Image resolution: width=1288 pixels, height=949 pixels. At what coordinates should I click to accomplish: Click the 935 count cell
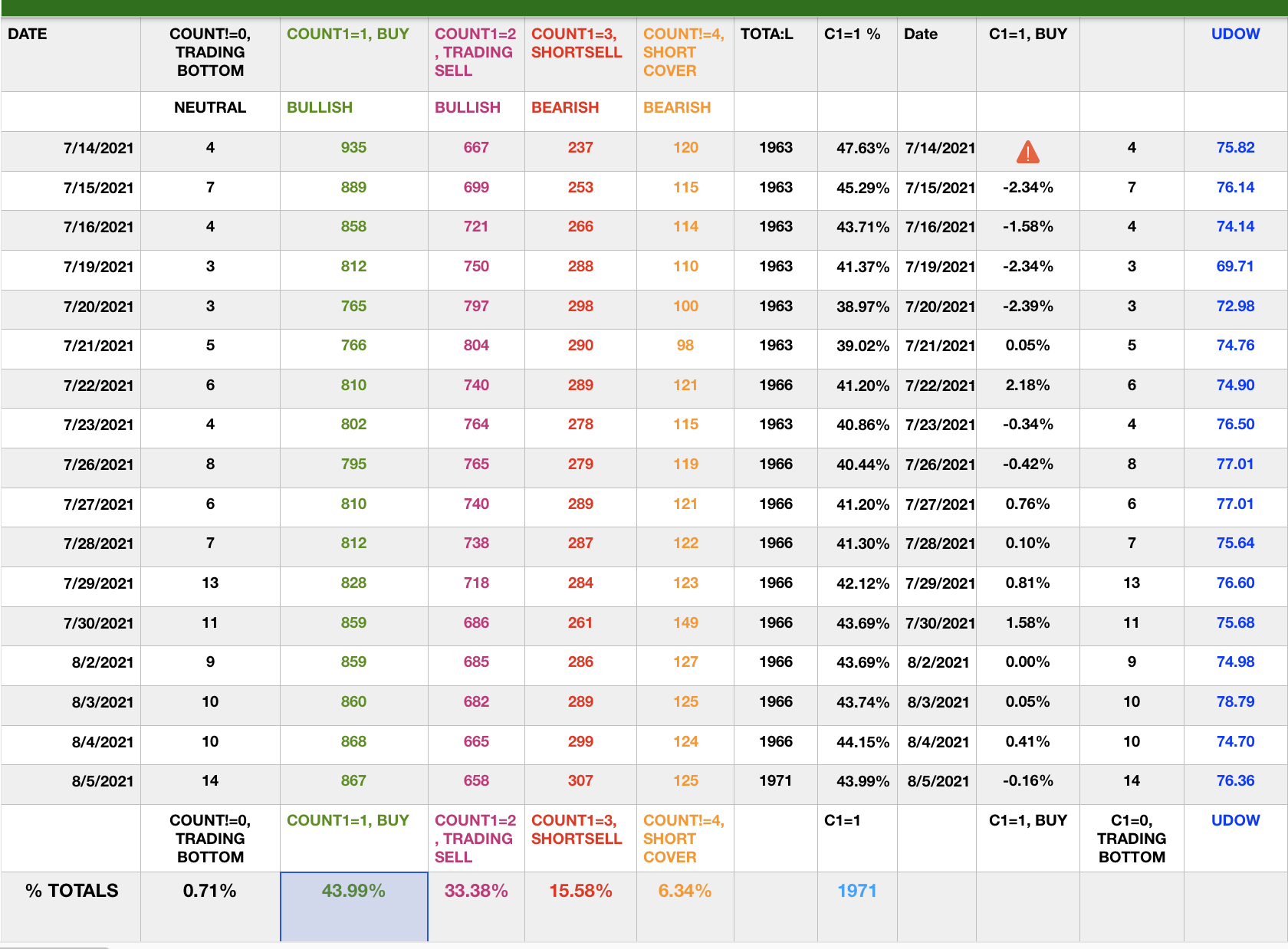click(353, 148)
